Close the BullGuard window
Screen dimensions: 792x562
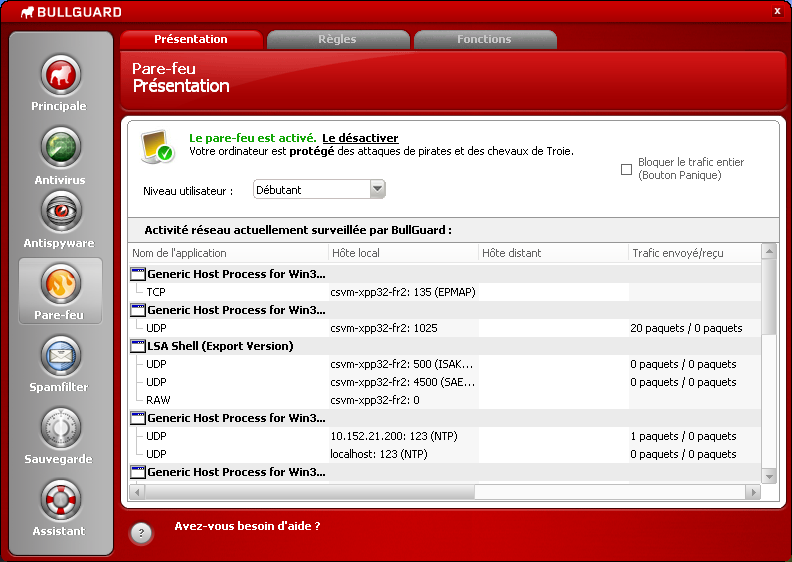tap(777, 11)
